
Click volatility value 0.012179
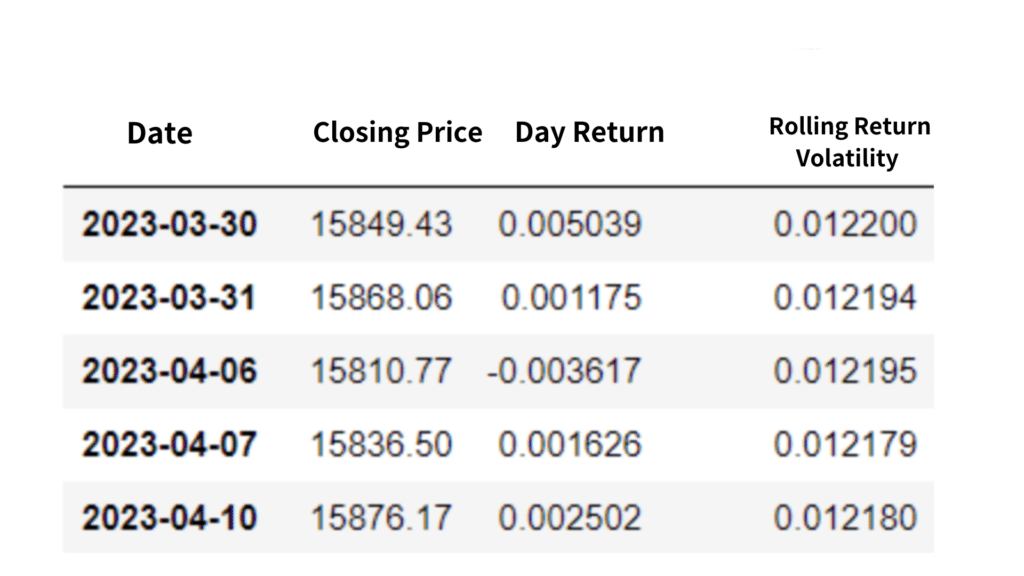pos(845,444)
